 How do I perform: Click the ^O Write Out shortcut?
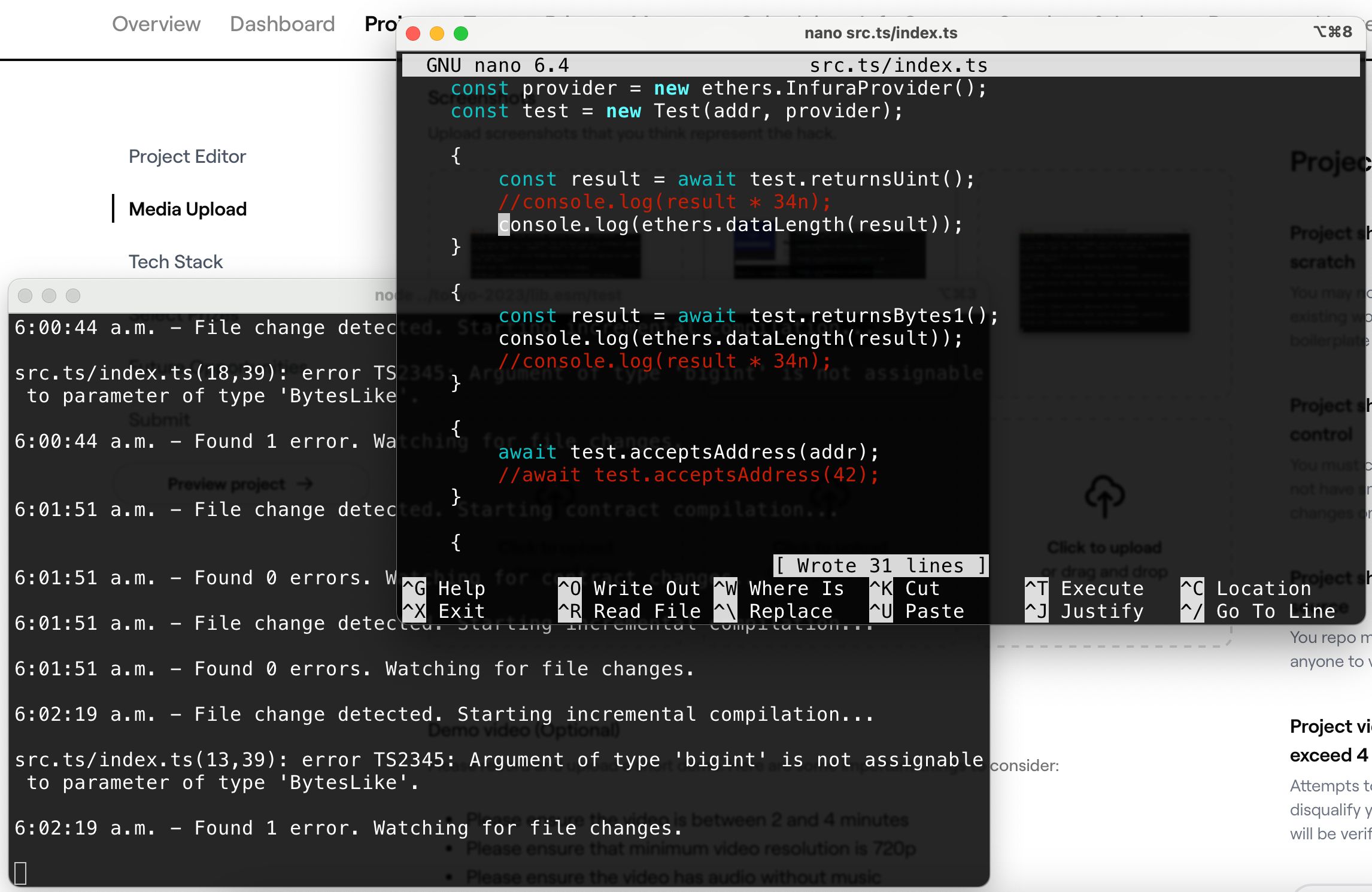point(629,588)
